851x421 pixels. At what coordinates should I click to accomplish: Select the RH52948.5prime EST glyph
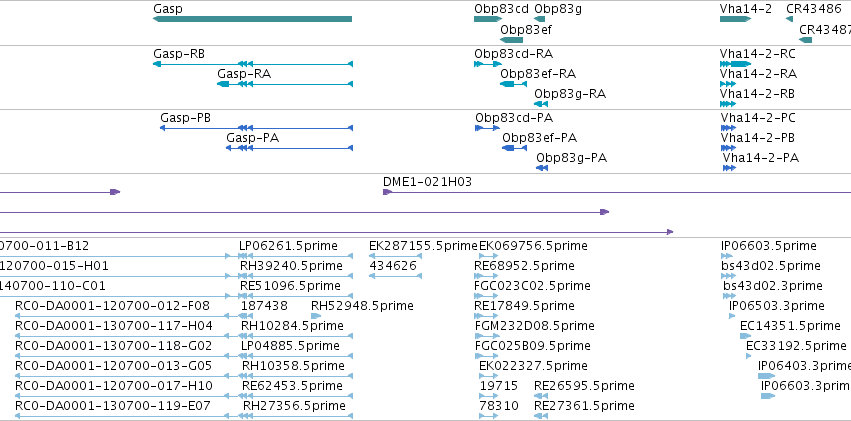316,316
